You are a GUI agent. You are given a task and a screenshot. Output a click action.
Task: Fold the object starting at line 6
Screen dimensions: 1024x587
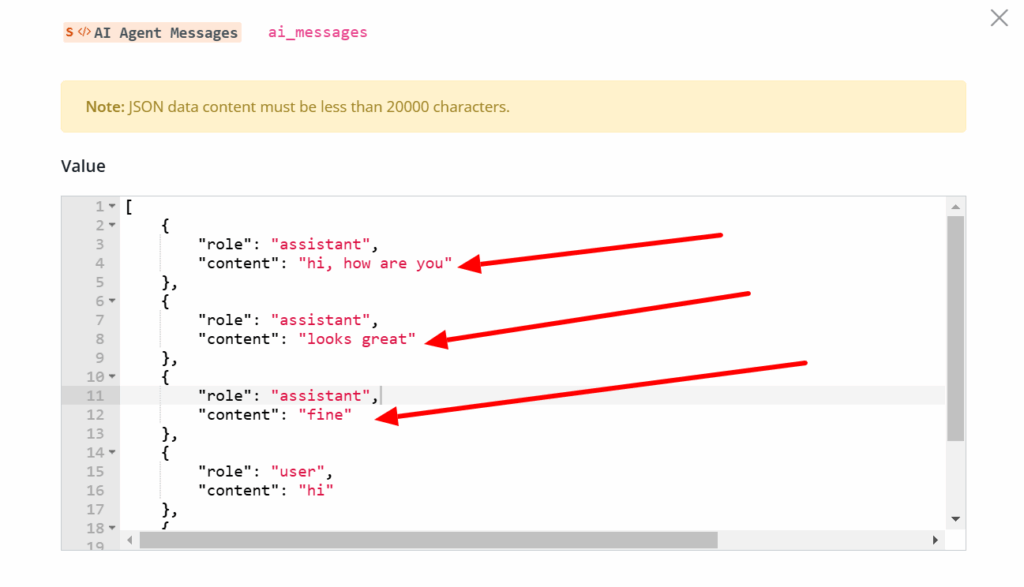(x=113, y=301)
